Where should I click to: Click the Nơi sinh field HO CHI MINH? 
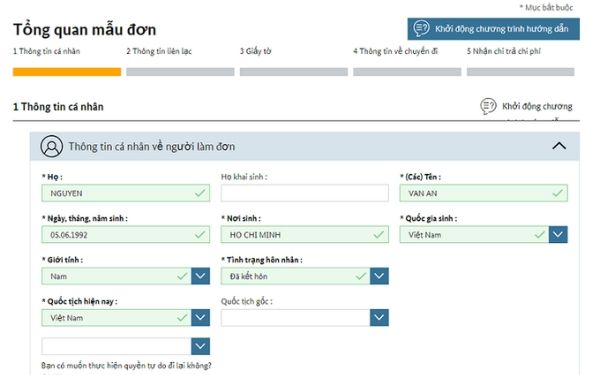(305, 235)
